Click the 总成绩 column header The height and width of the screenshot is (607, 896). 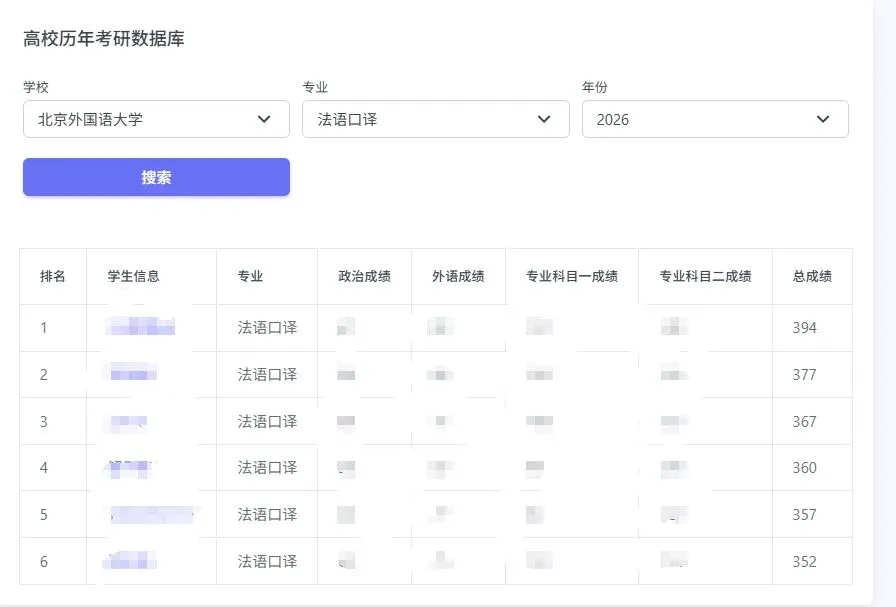pos(812,276)
